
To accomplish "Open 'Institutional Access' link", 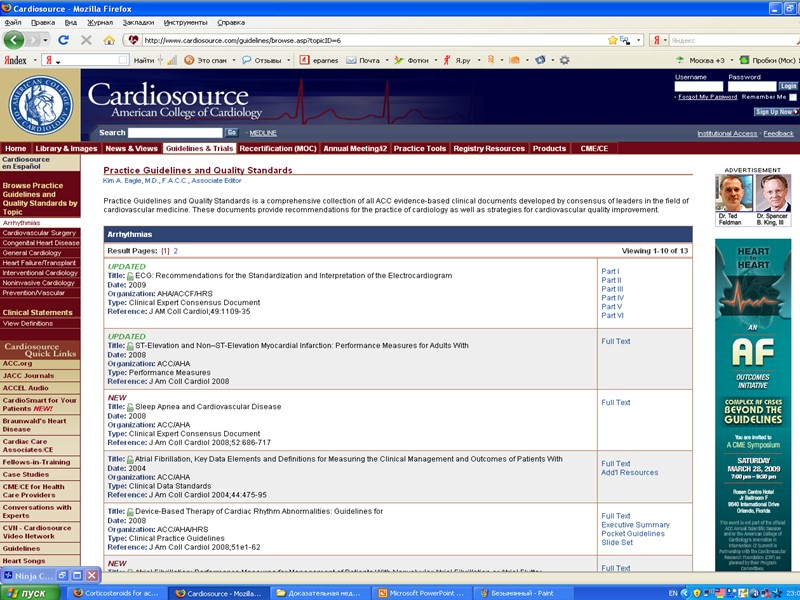I will (x=727, y=134).
